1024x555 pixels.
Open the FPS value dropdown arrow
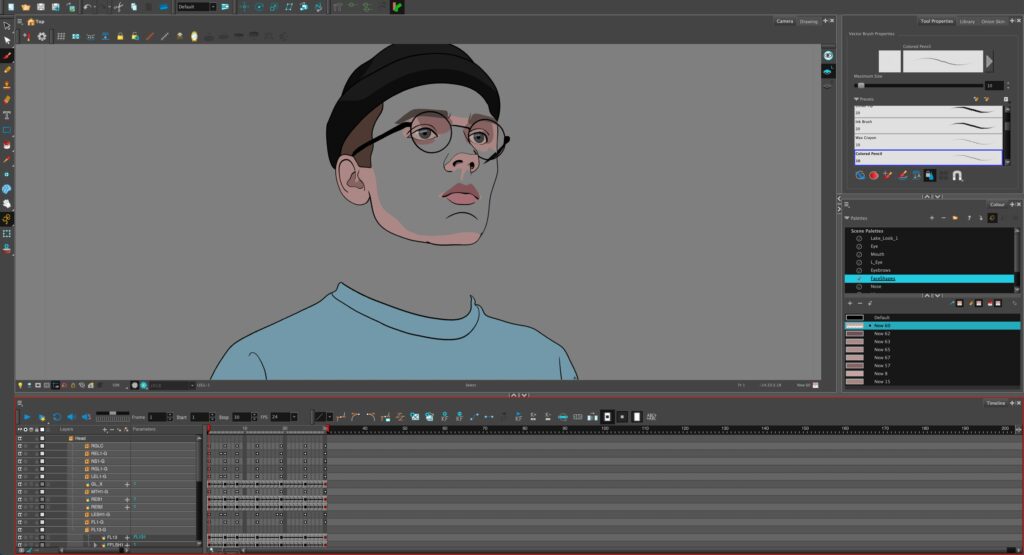[294, 417]
